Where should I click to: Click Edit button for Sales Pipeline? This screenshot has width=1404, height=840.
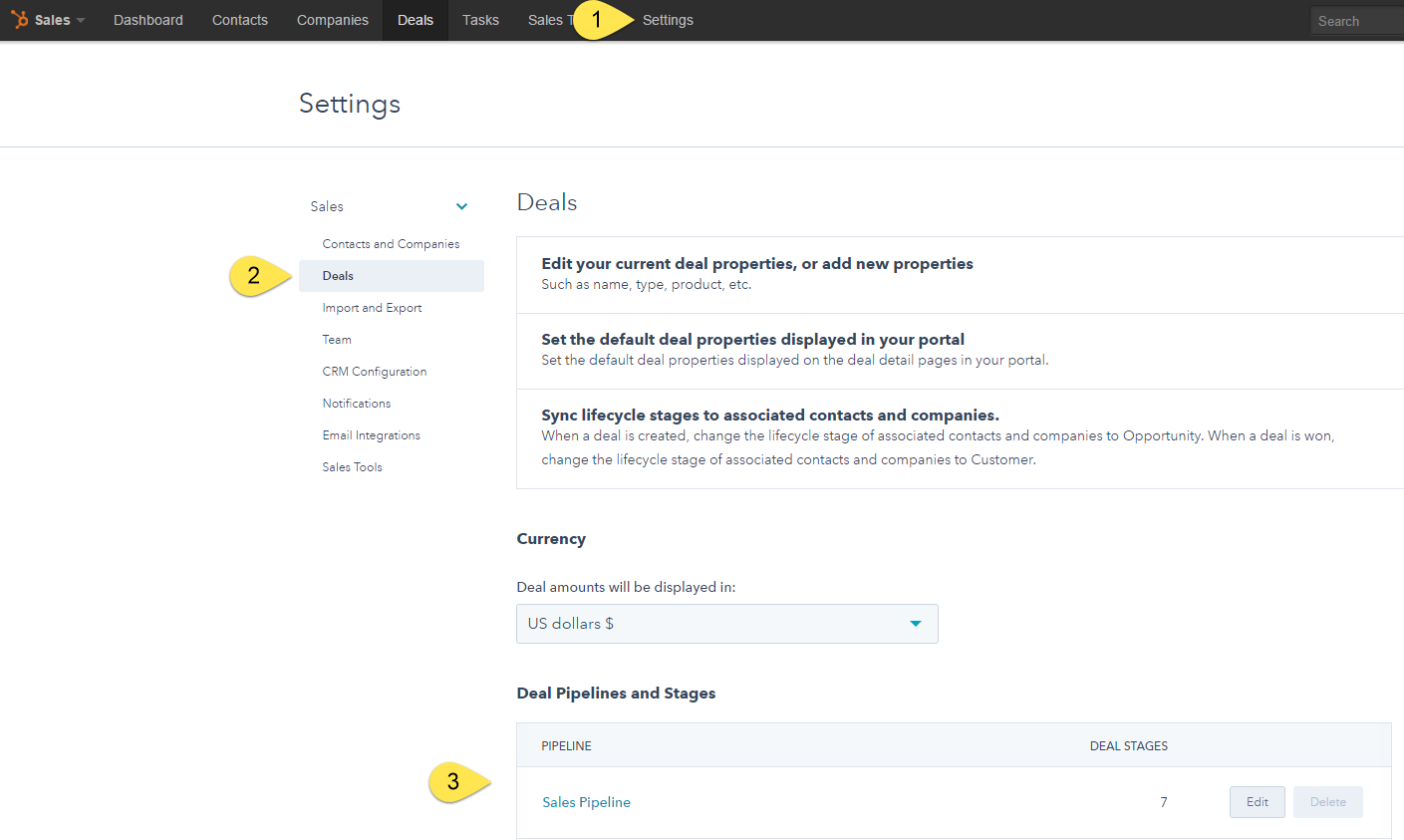(x=1258, y=802)
